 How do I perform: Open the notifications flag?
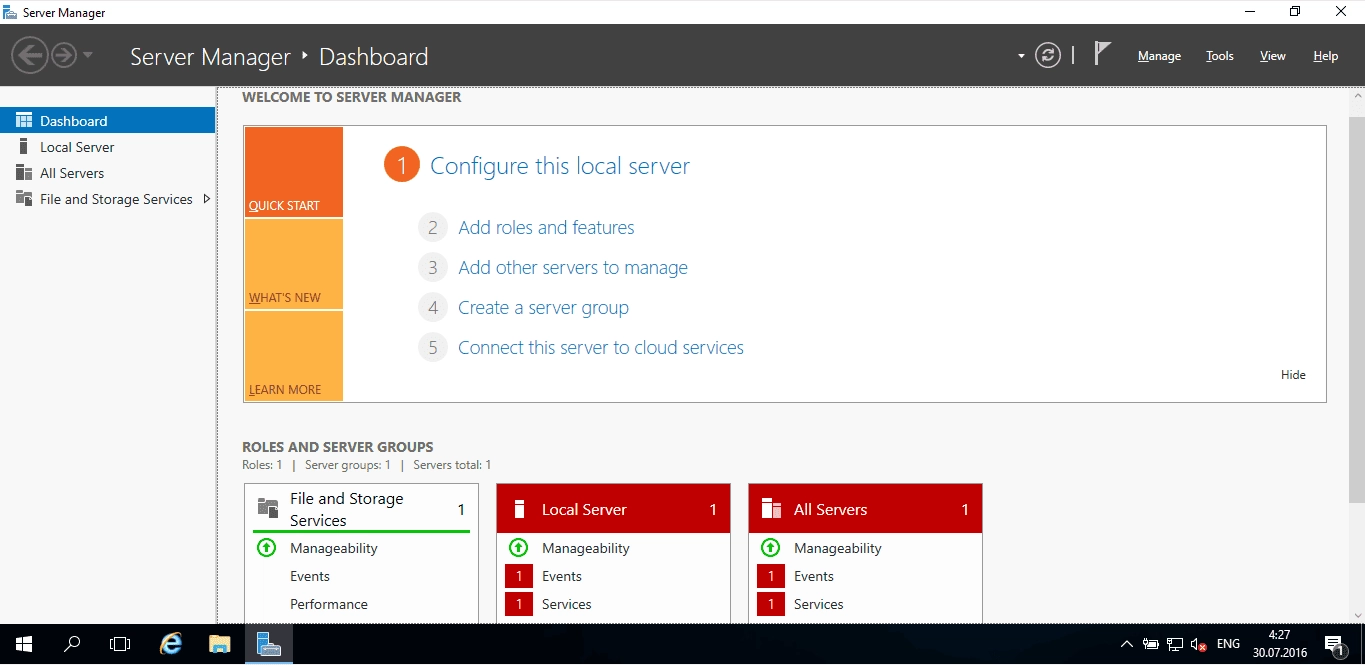(x=1102, y=54)
